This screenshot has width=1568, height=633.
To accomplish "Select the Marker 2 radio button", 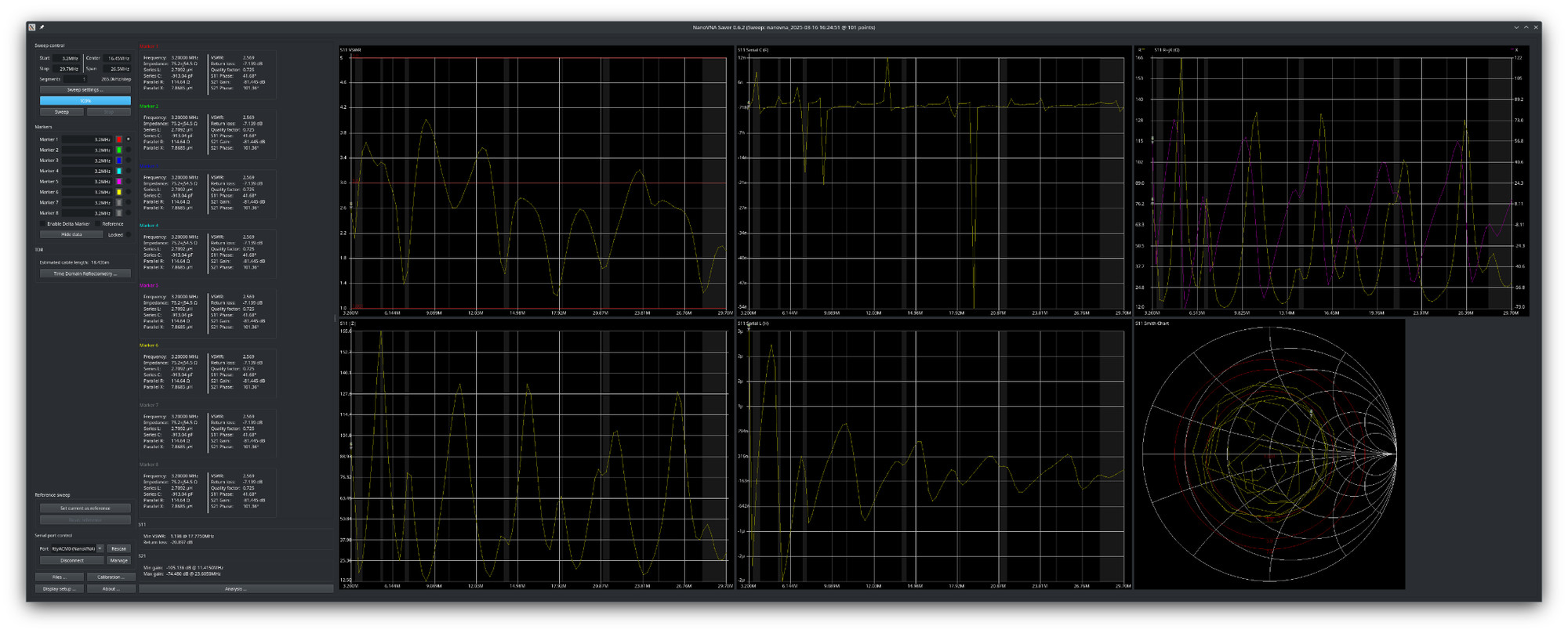I will click(129, 150).
